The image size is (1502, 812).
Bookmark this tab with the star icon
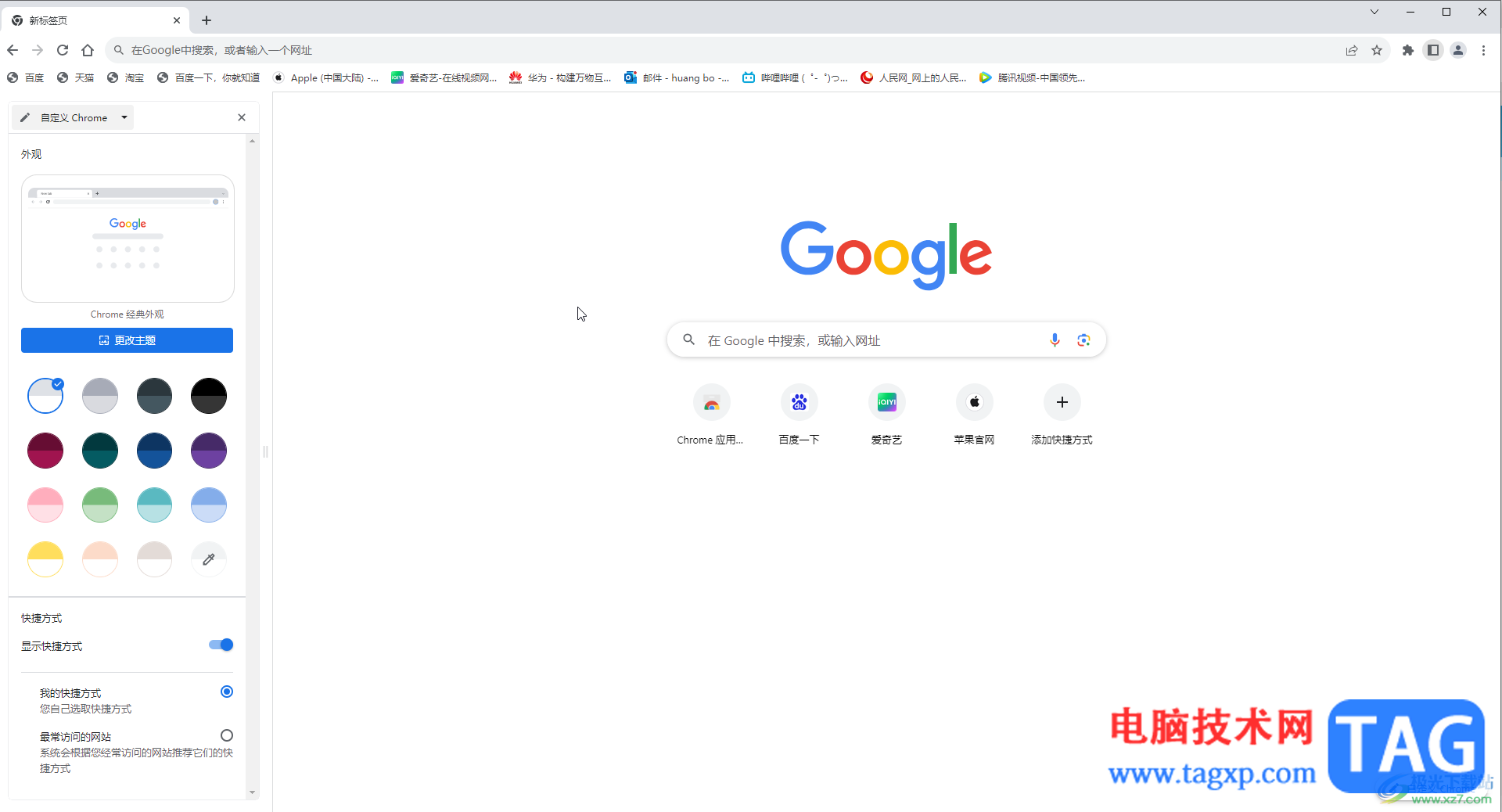[x=1377, y=50]
